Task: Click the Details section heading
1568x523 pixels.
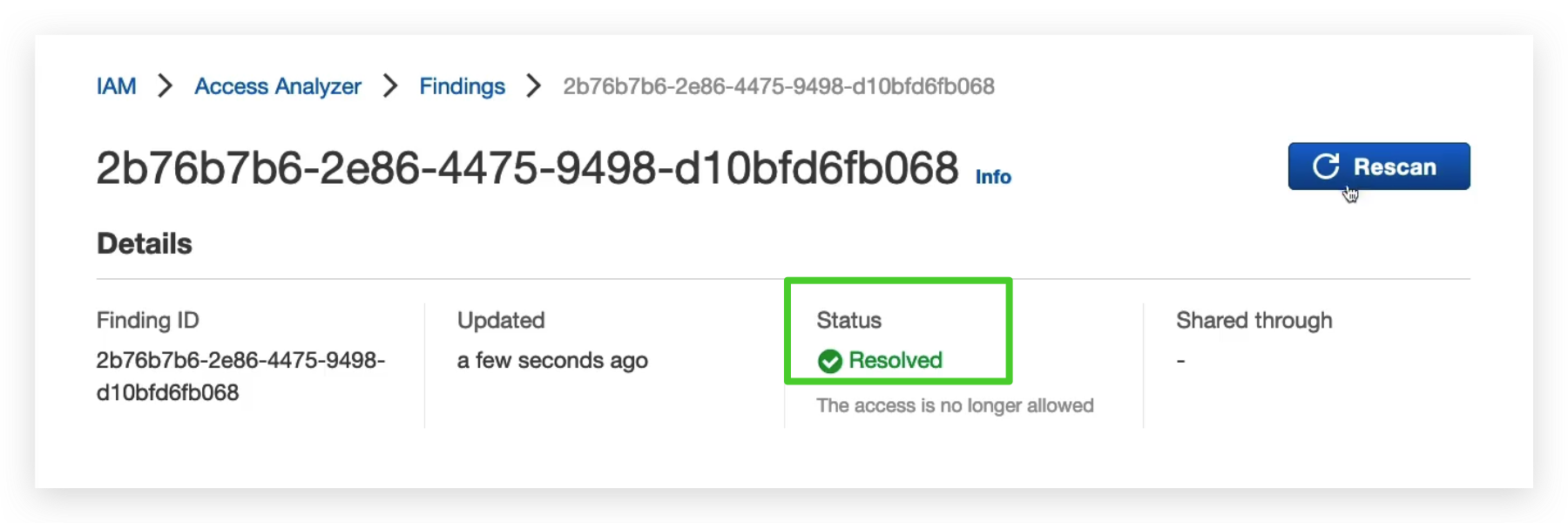Action: click(144, 244)
